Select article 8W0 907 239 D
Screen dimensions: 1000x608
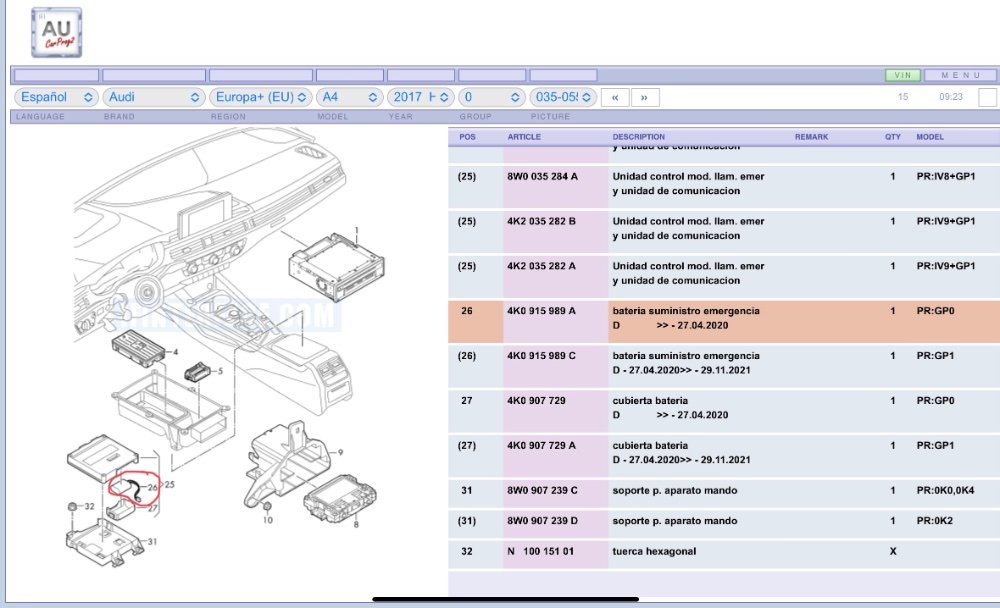click(x=542, y=521)
